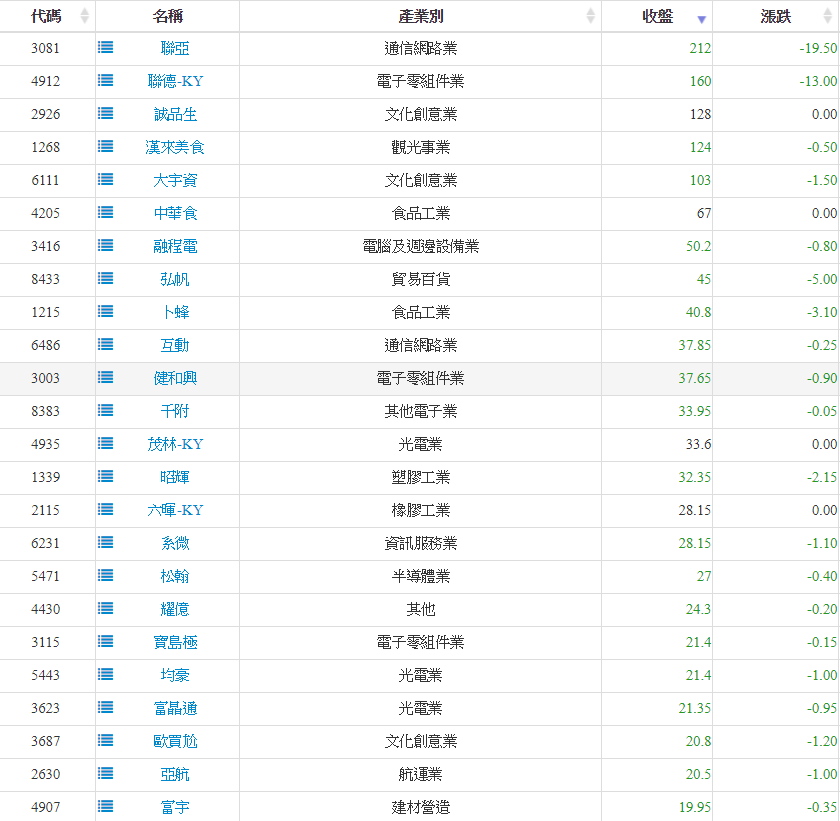Open the list icon next to 松翰
This screenshot has width=840, height=821.
(x=105, y=575)
